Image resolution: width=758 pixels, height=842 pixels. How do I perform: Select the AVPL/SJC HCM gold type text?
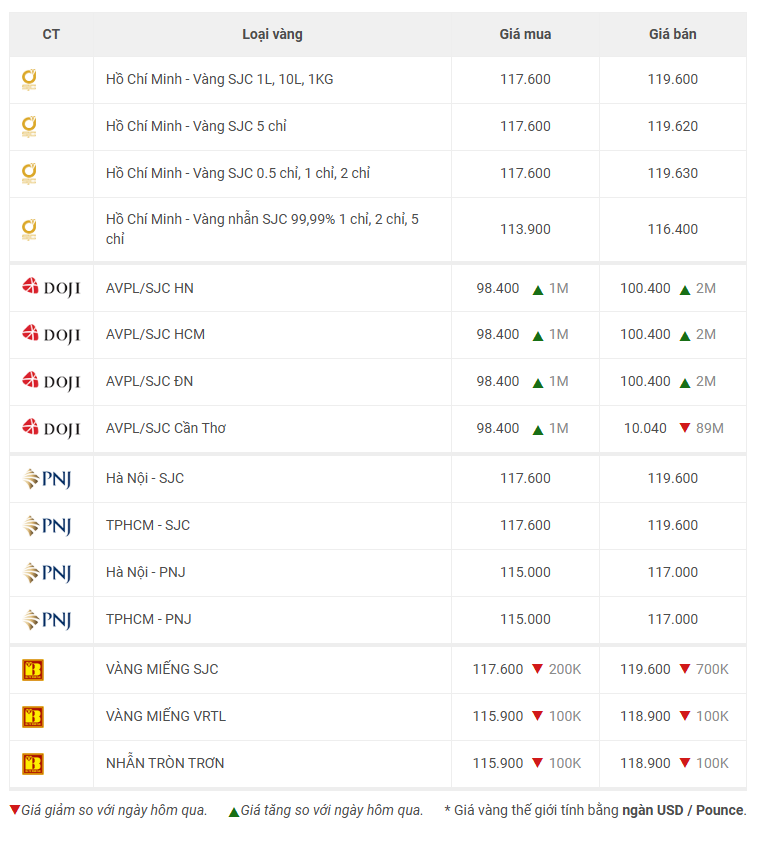155,334
